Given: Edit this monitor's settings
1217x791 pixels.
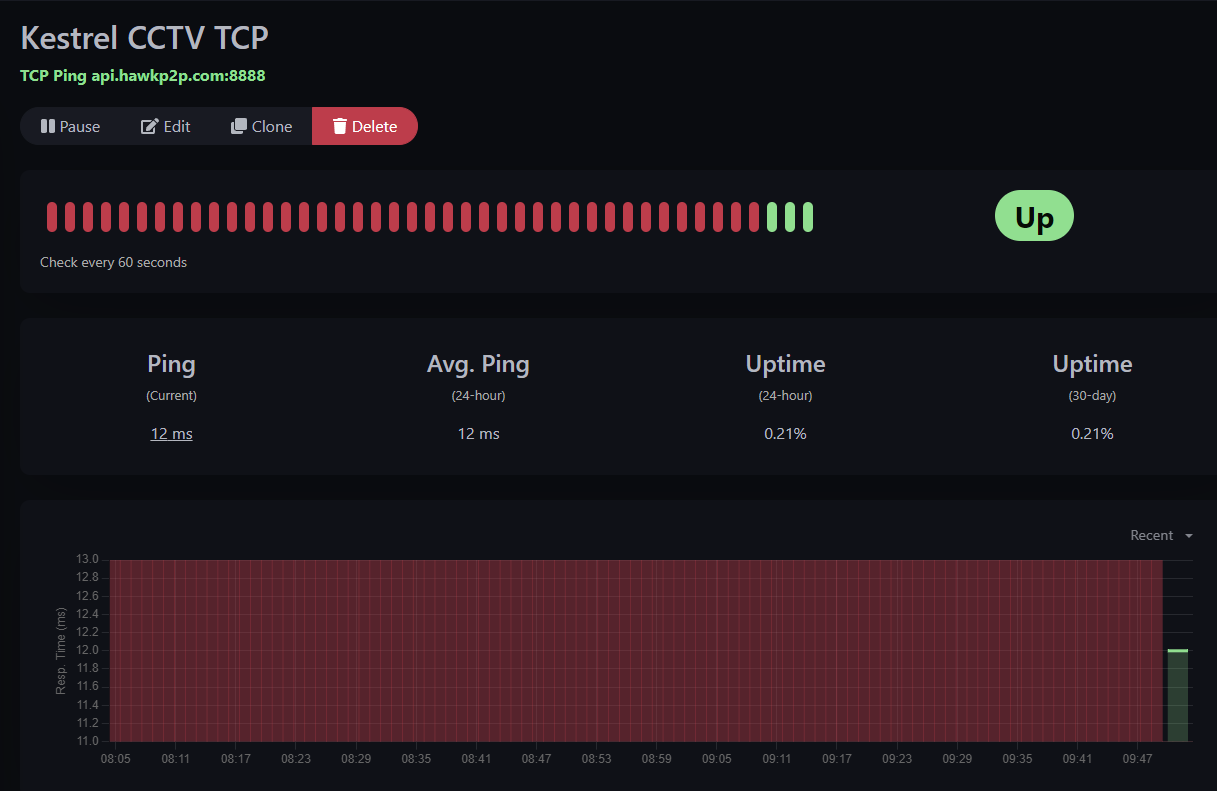Looking at the screenshot, I should tap(166, 126).
